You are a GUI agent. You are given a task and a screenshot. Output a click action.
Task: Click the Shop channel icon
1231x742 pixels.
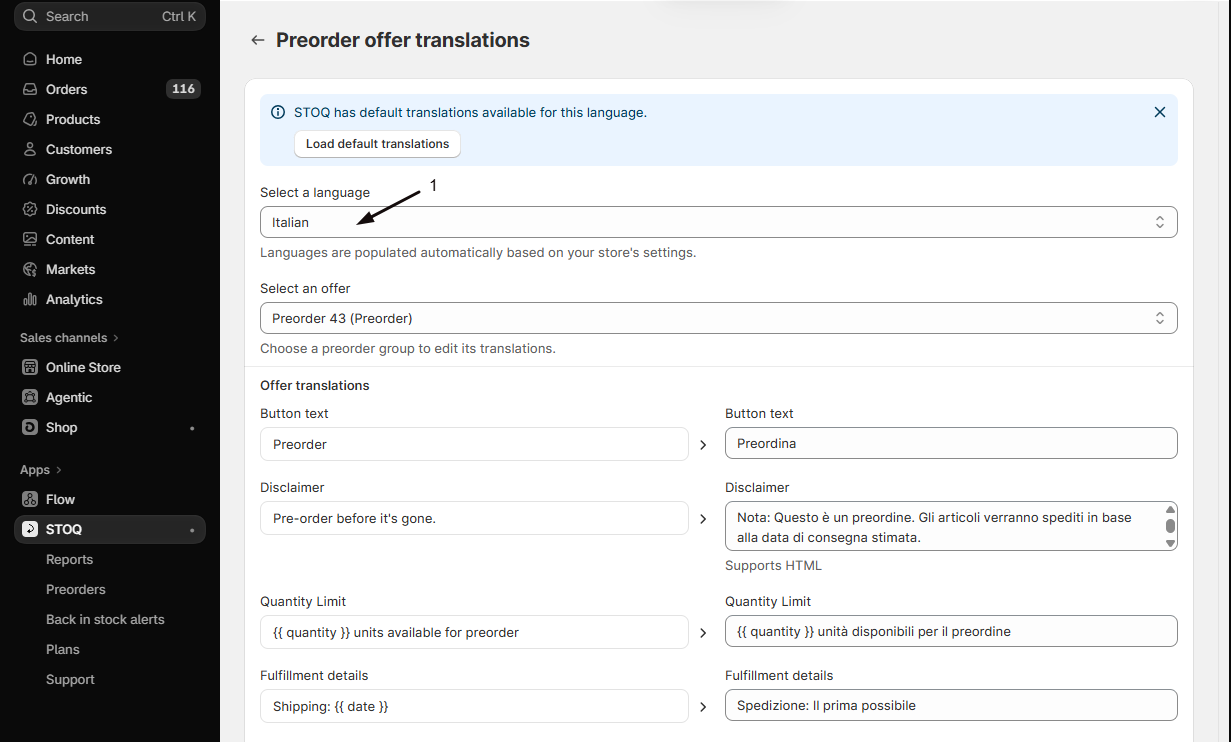click(x=30, y=427)
